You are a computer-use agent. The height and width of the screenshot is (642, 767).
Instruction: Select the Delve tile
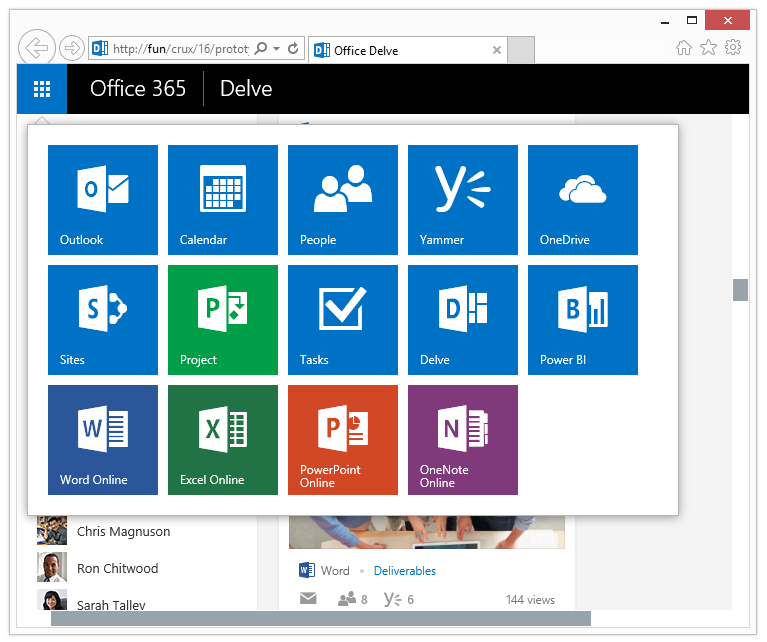point(463,320)
